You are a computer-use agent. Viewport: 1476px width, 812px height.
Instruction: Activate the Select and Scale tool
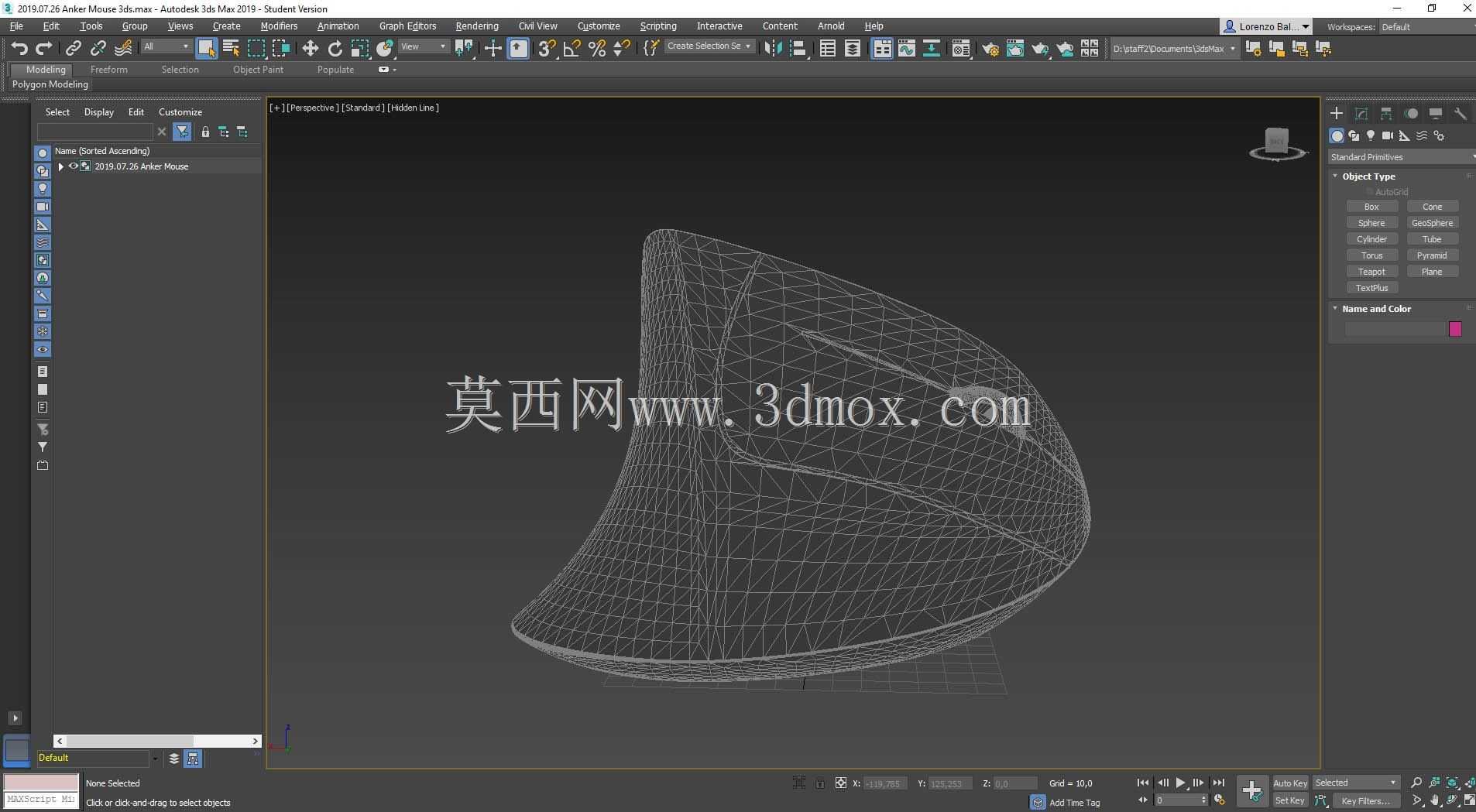coord(359,48)
